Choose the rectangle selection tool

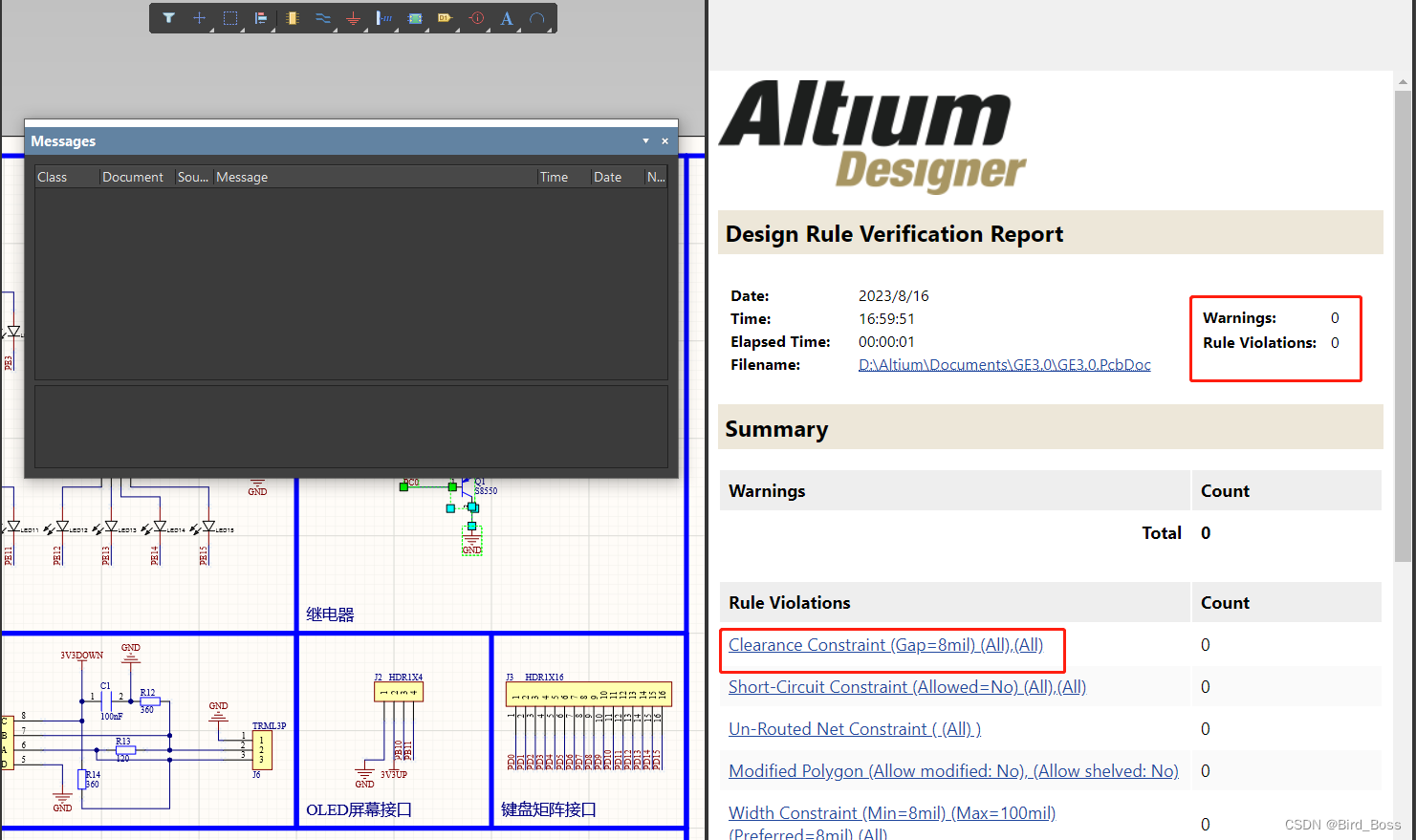[230, 18]
